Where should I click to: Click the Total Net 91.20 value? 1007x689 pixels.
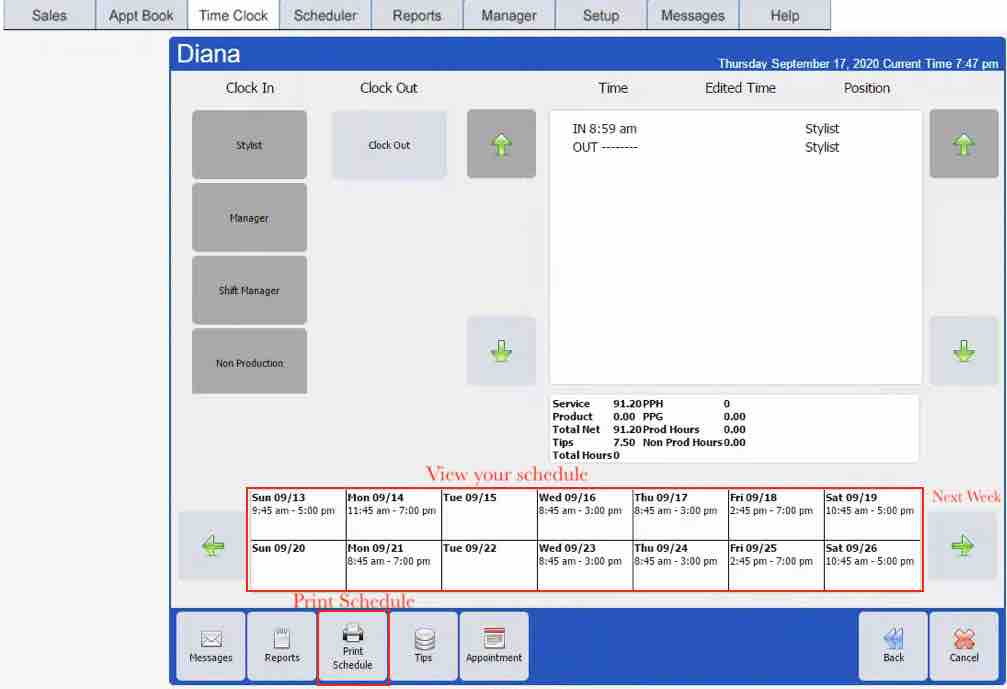click(x=627, y=430)
